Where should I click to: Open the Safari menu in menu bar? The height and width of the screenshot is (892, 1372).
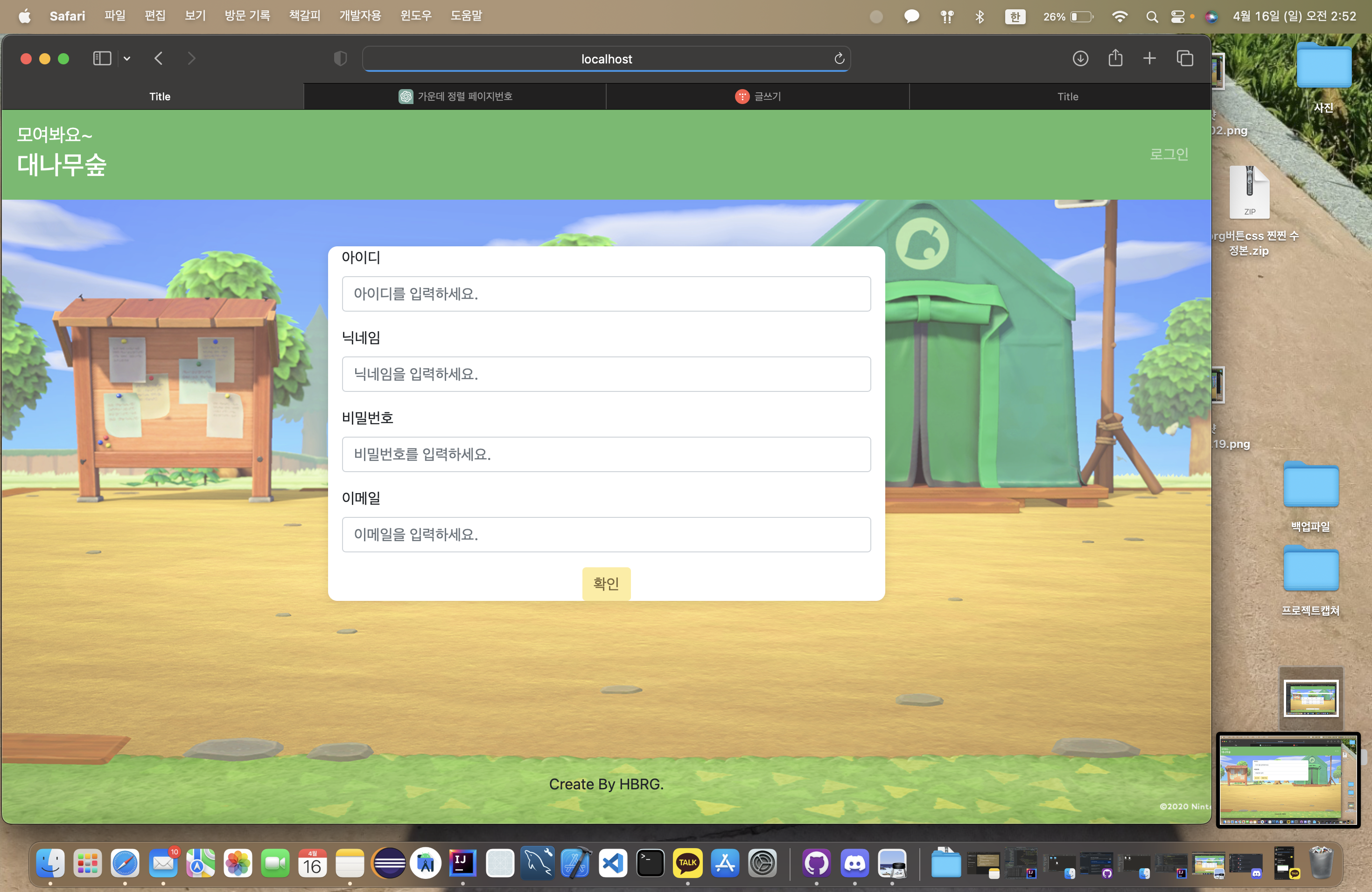coord(68,16)
